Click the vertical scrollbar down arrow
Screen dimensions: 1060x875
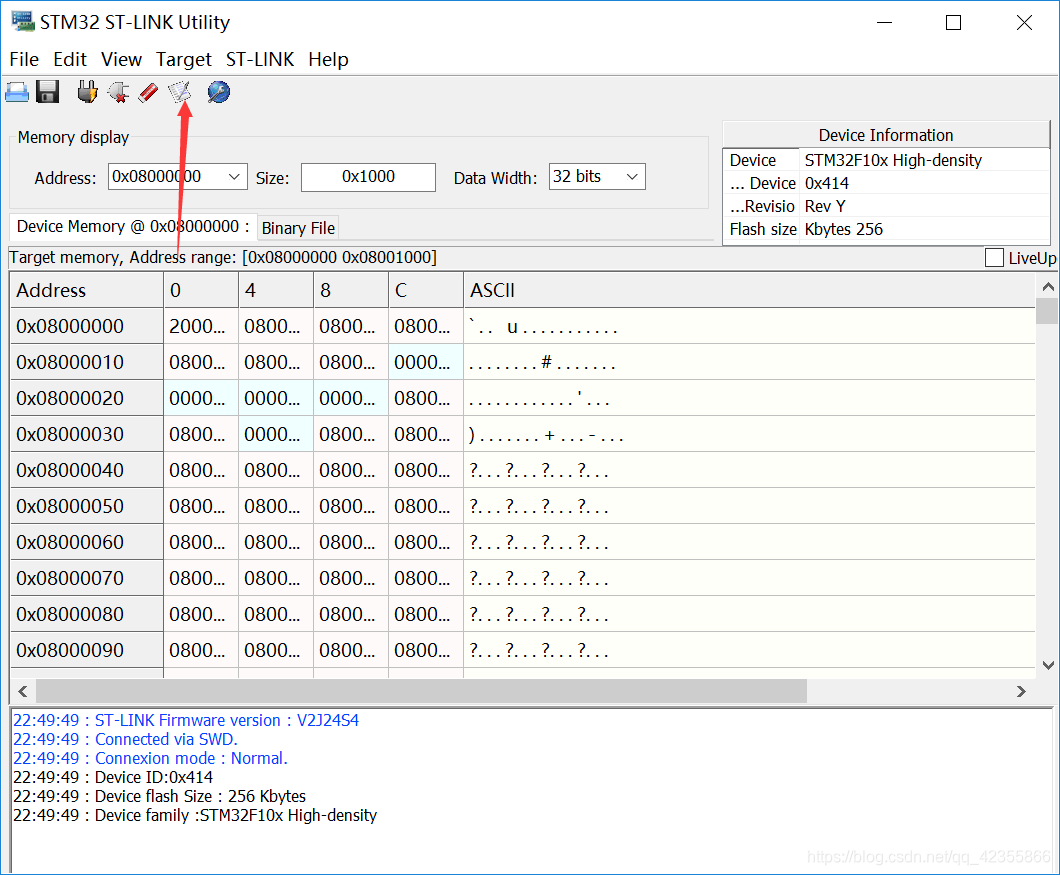(x=1048, y=665)
